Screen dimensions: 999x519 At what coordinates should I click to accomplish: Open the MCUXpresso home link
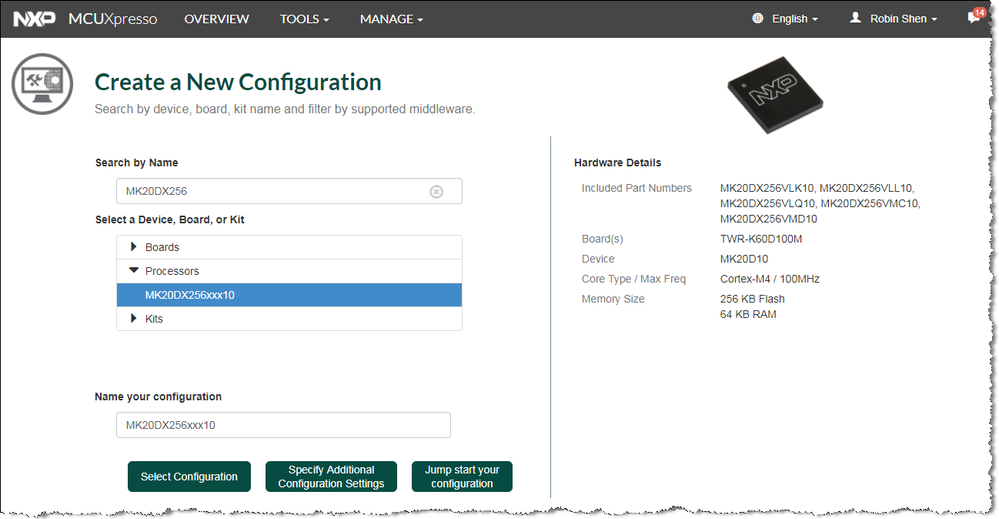tap(113, 19)
